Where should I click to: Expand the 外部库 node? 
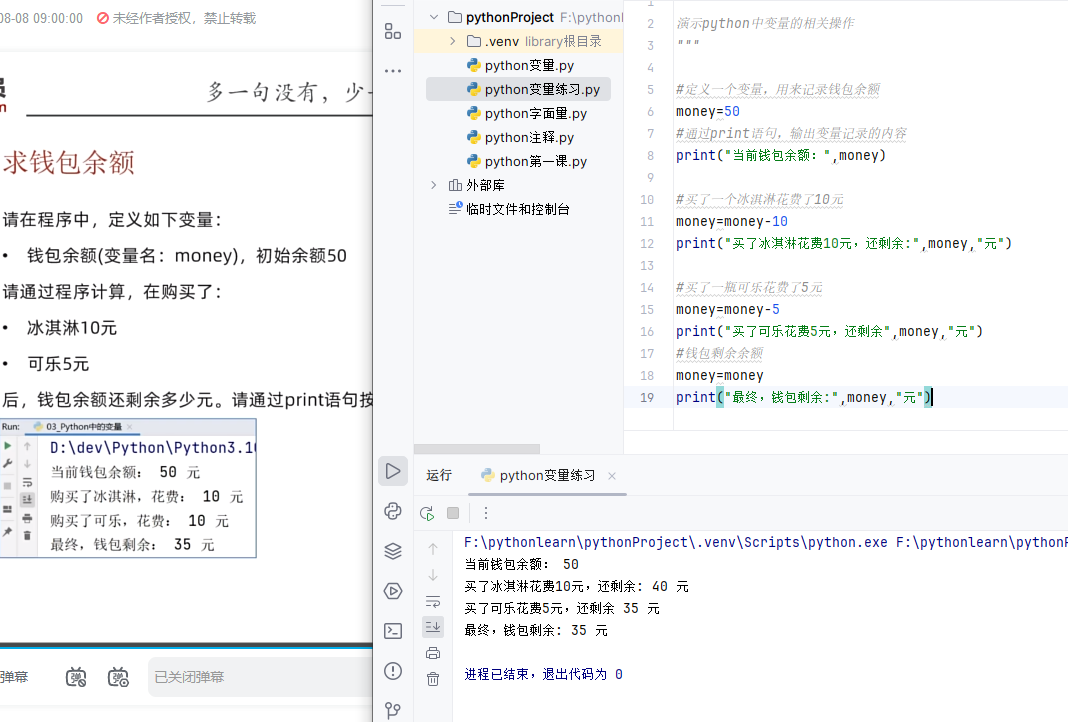(x=433, y=185)
